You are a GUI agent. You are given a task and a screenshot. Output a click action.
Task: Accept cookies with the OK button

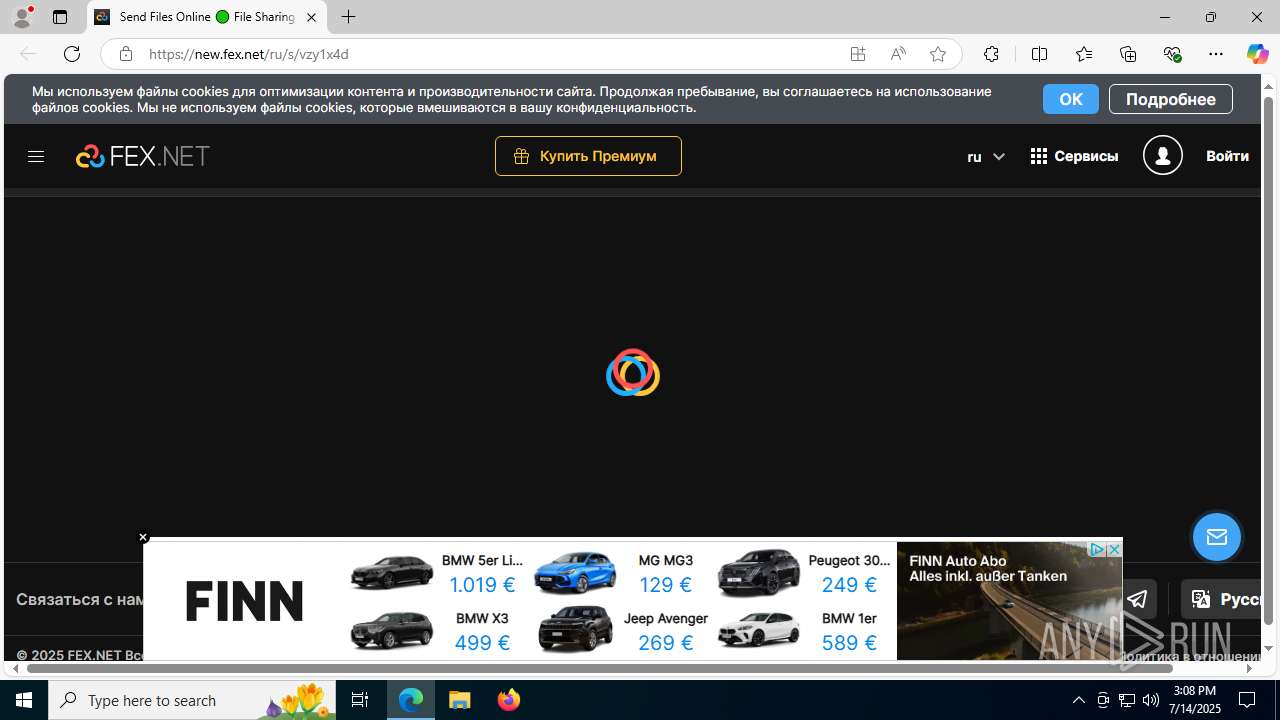click(1070, 99)
